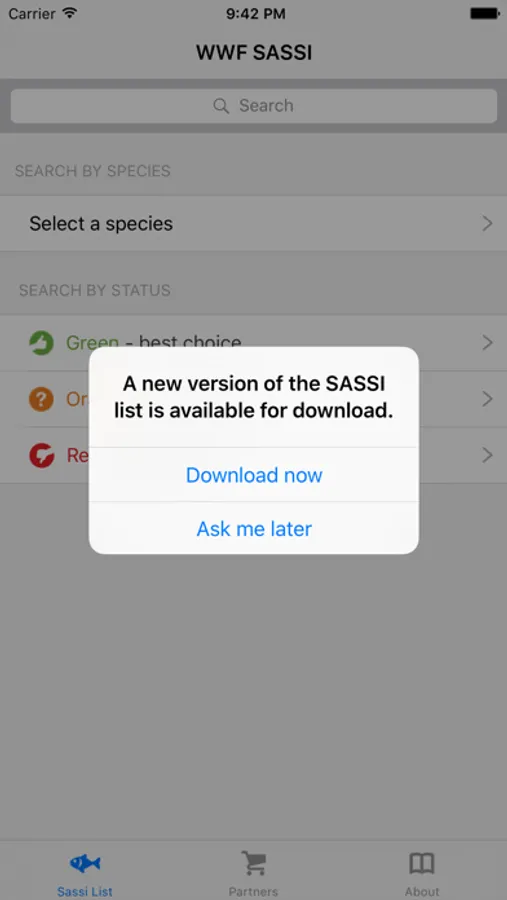The height and width of the screenshot is (900, 507).
Task: Open the About book tab
Action: tap(422, 871)
